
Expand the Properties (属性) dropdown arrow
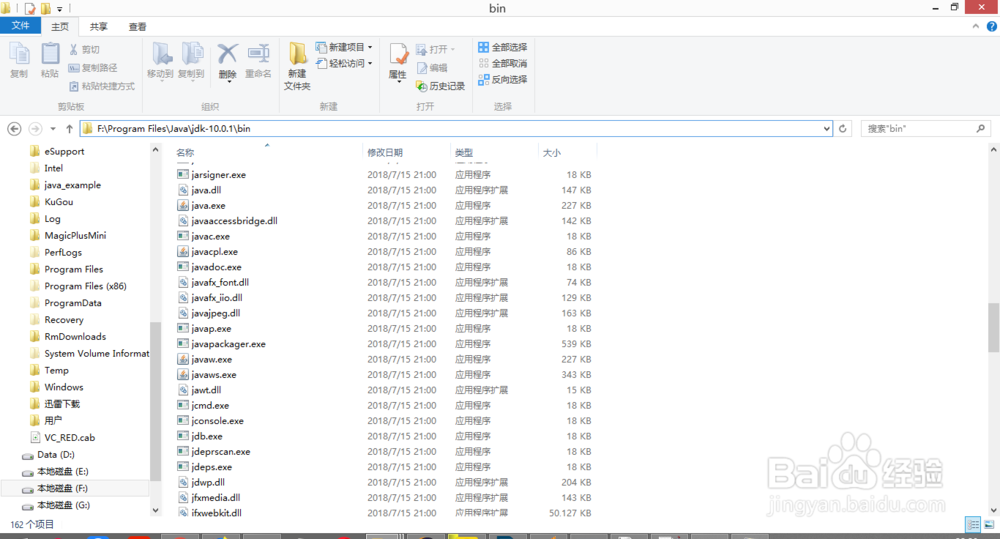pyautogui.click(x=398, y=82)
